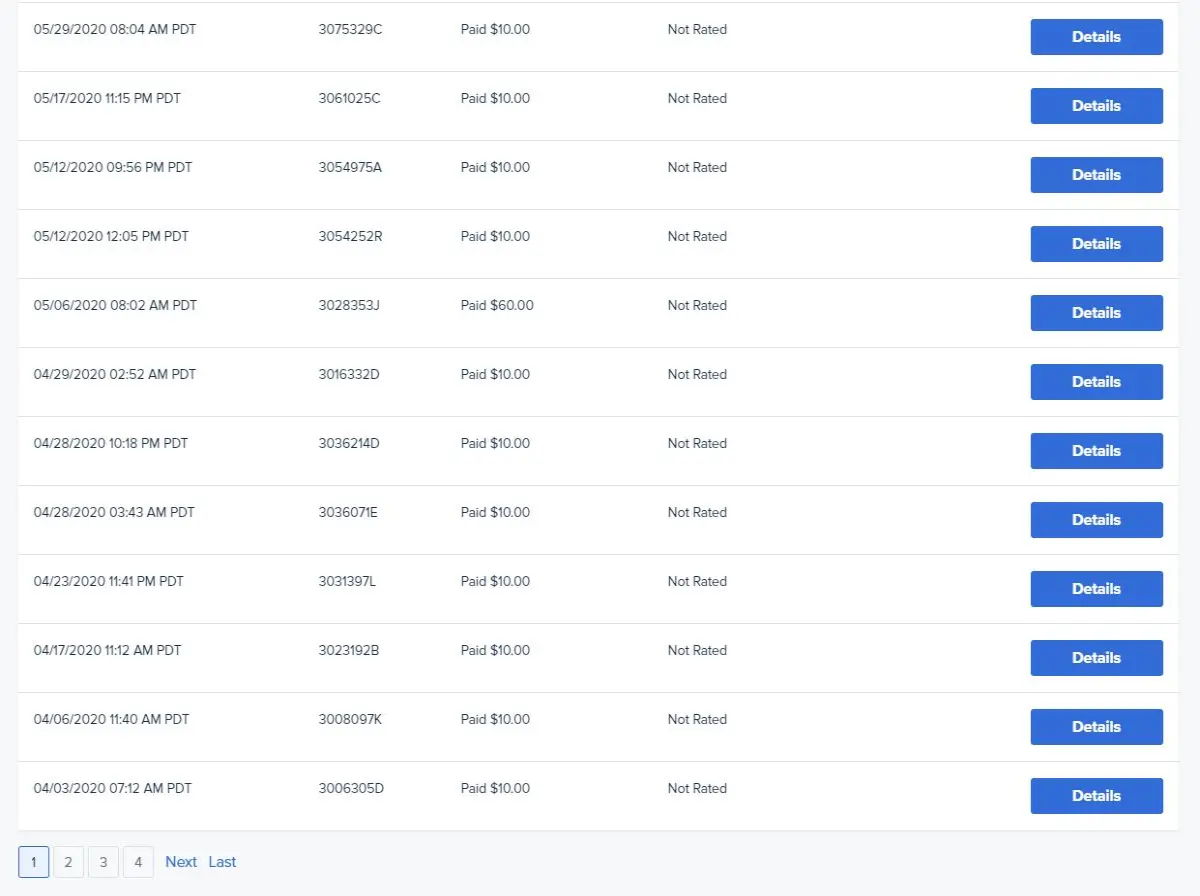Click Not Rated in row 3075329C
1200x896 pixels.
[697, 30]
